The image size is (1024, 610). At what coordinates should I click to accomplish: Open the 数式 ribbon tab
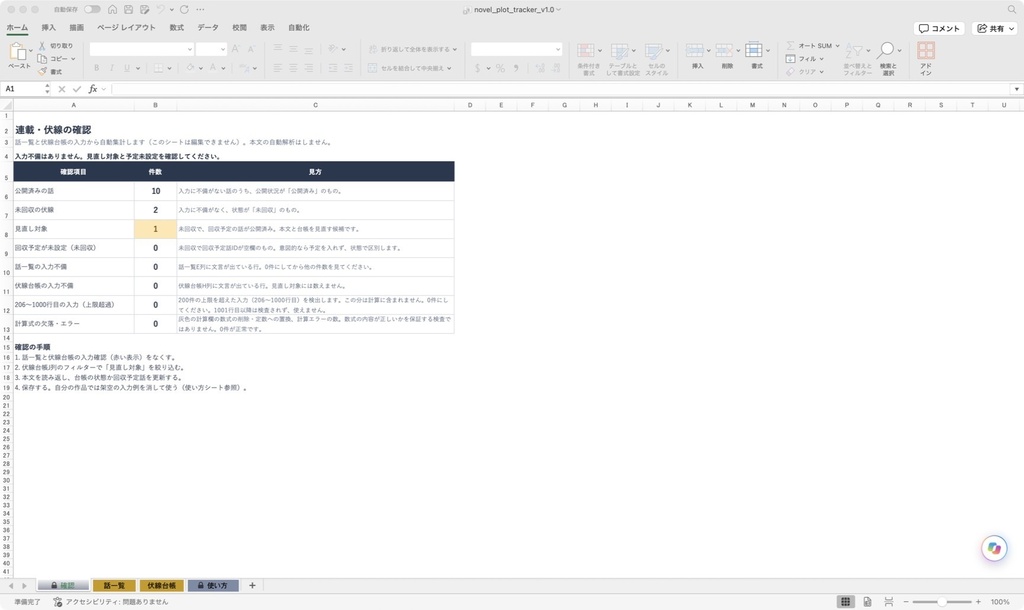coord(176,27)
